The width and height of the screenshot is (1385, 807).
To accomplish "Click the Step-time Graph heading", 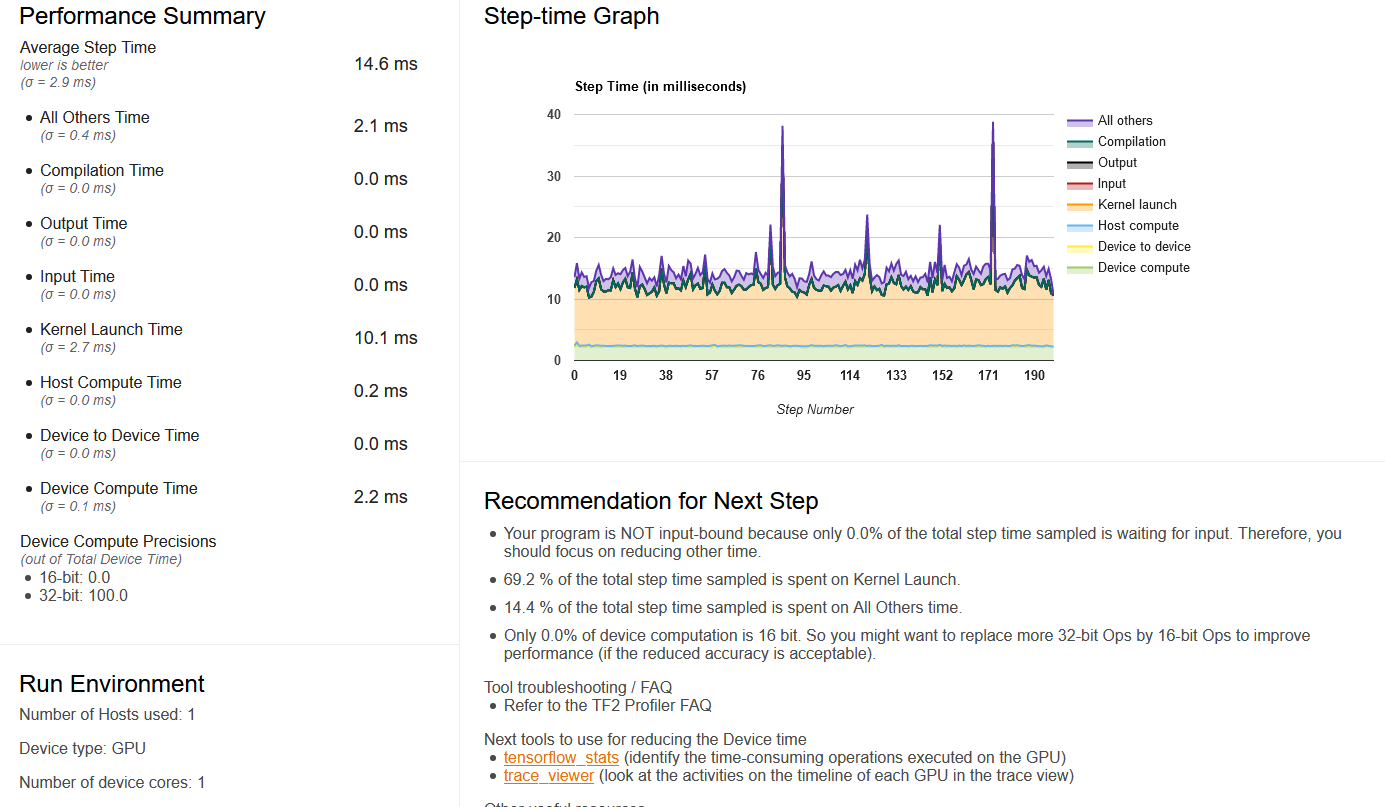I will pos(572,16).
